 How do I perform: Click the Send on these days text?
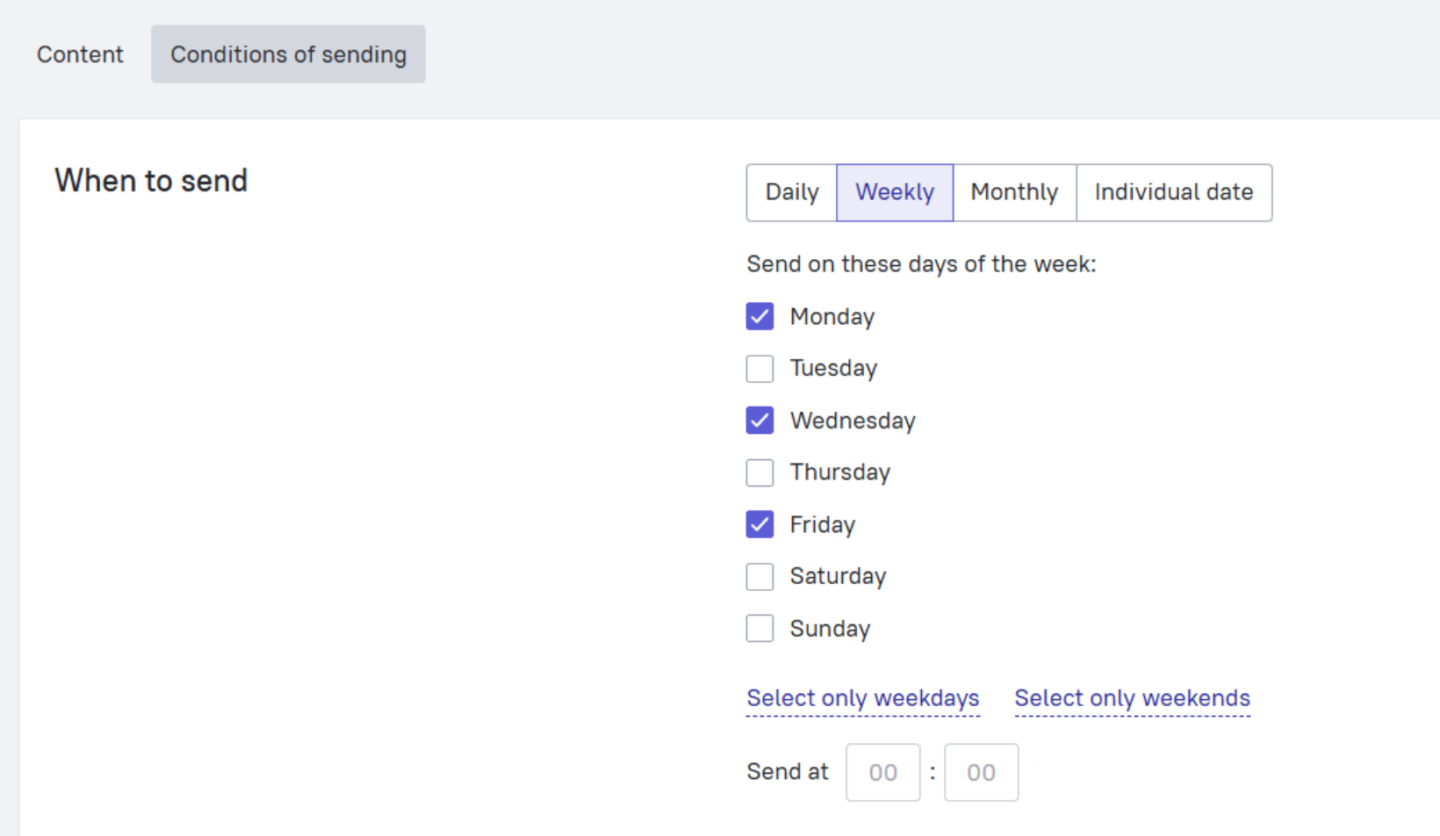click(921, 265)
